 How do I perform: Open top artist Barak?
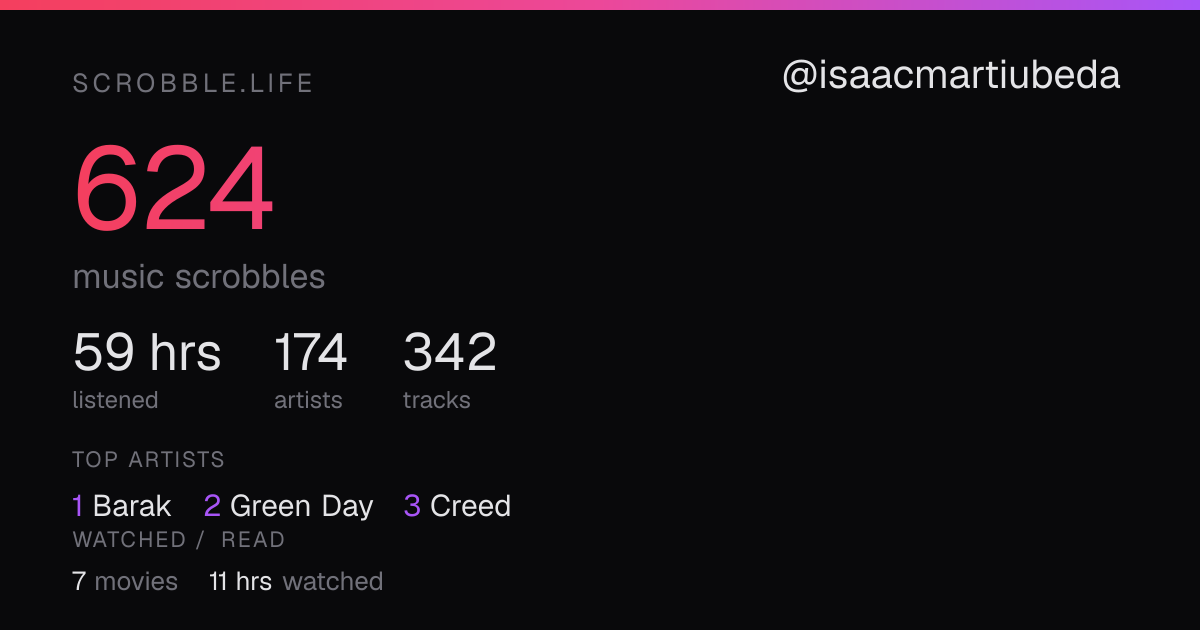click(132, 506)
